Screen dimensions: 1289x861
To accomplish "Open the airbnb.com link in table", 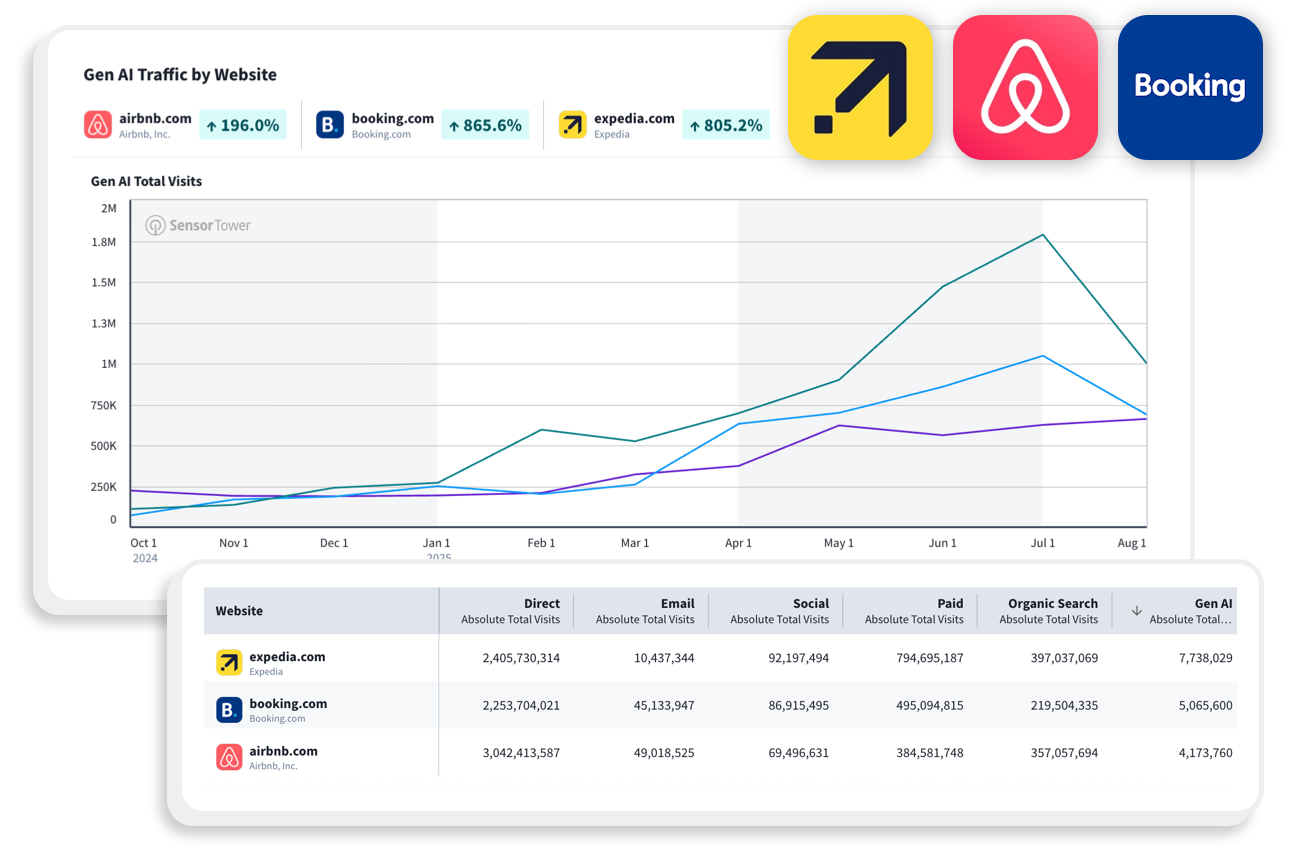I will [x=283, y=751].
